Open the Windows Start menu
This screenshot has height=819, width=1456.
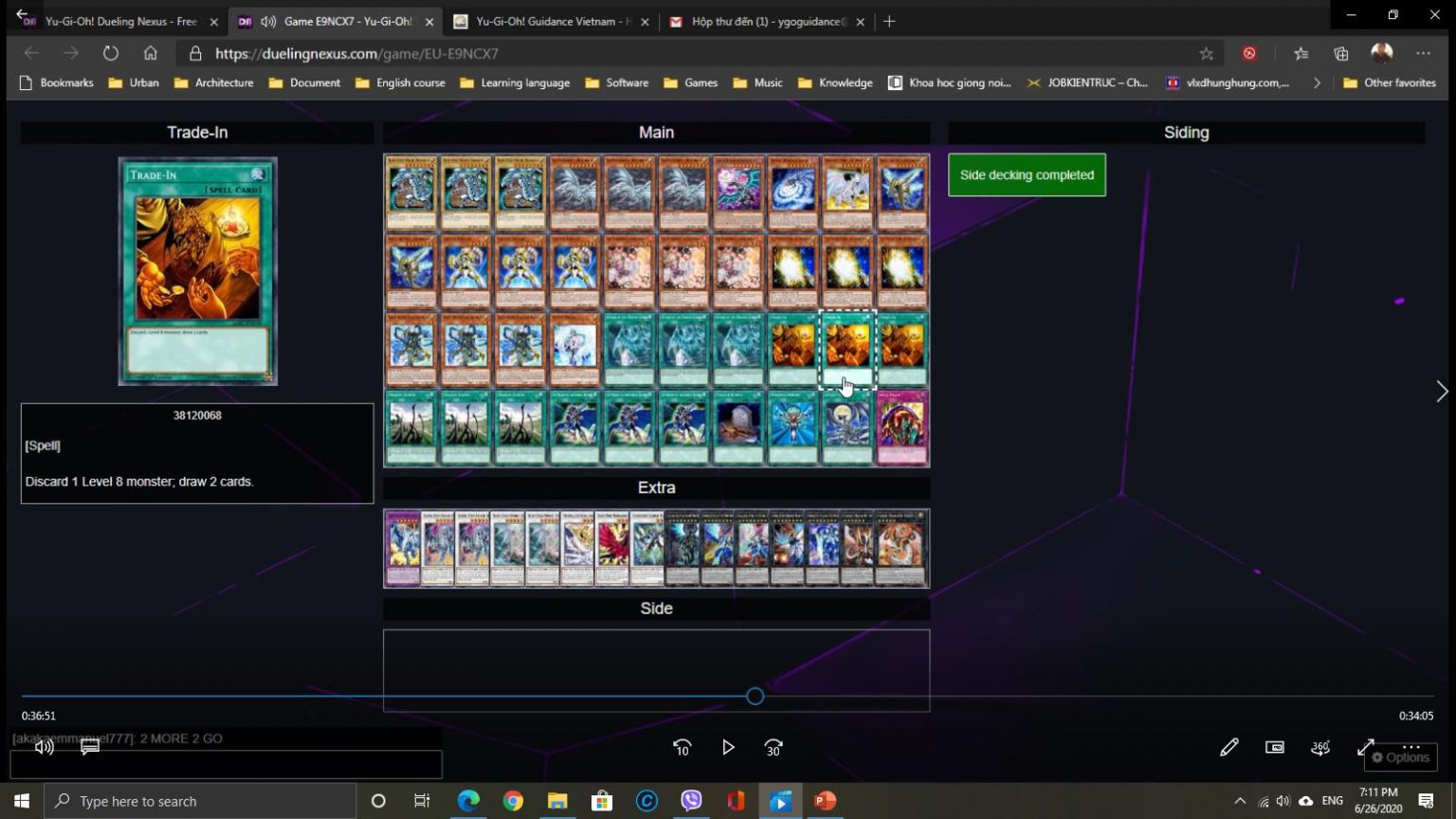click(x=22, y=801)
